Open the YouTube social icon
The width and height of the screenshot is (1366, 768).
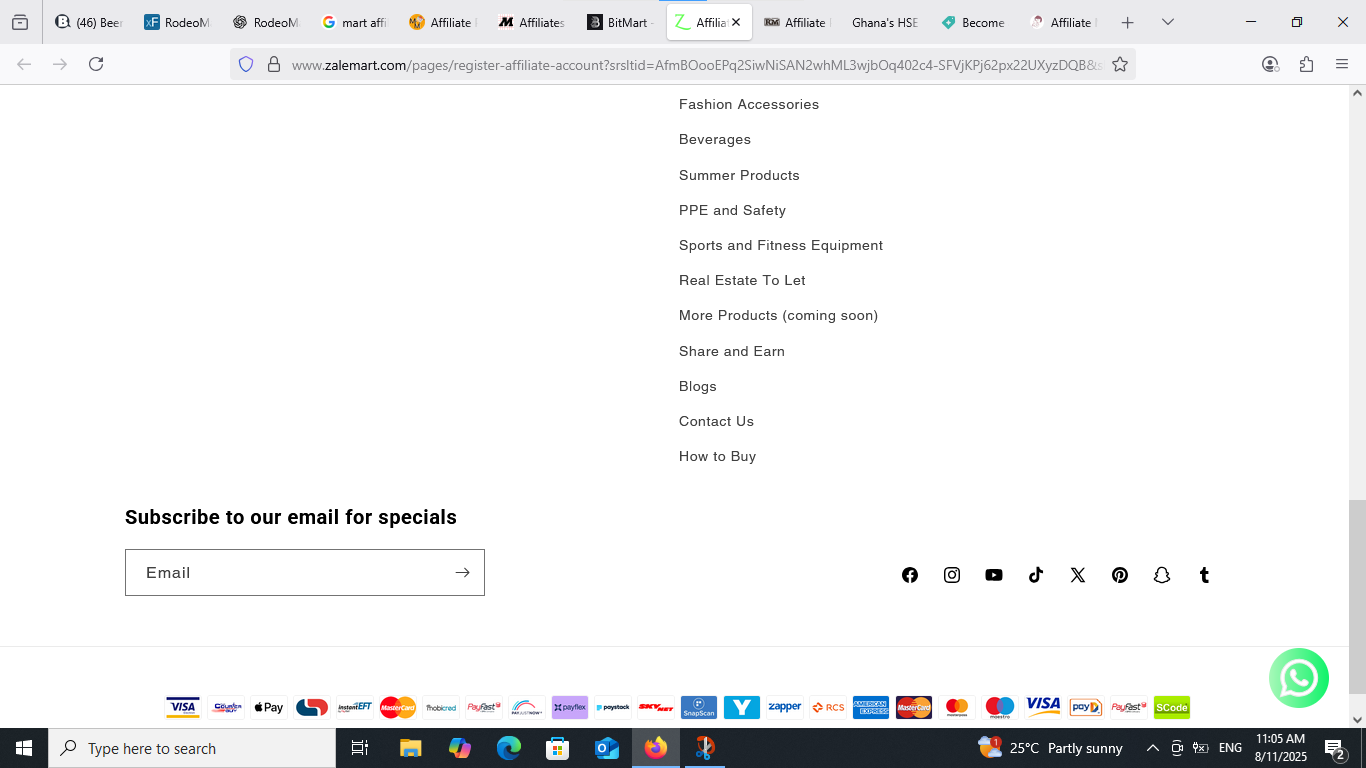(x=994, y=575)
